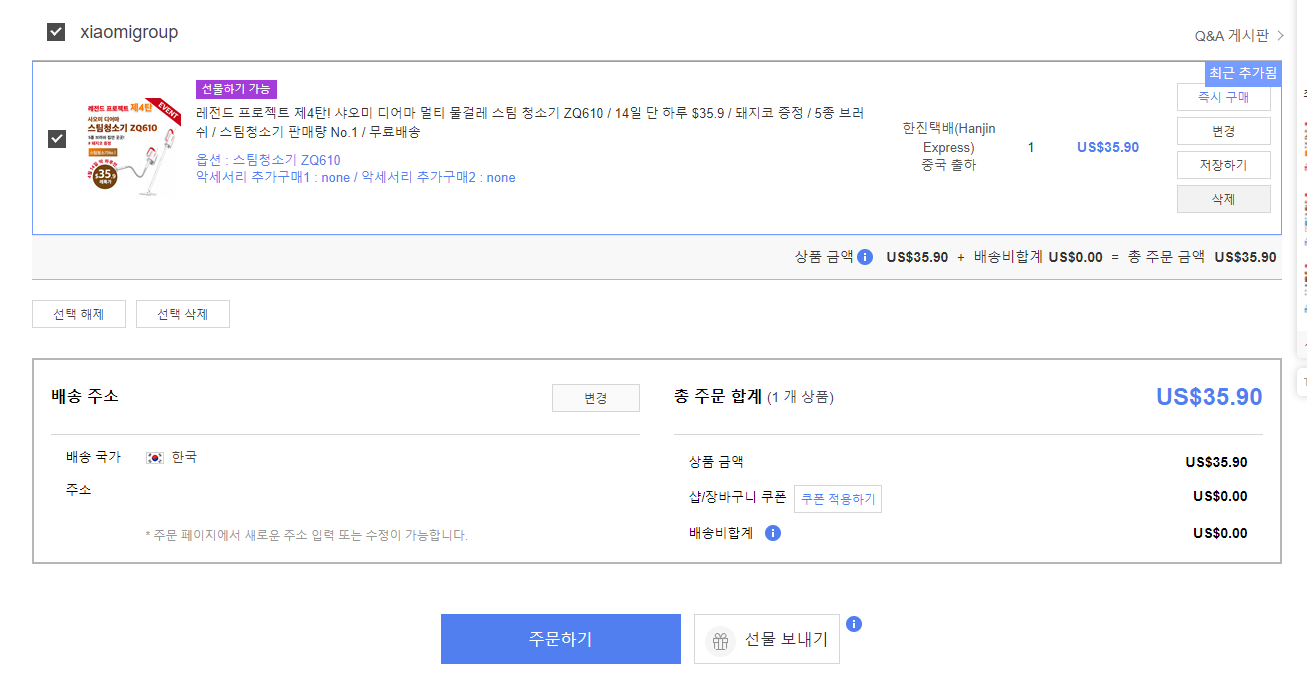Image resolution: width=1307 pixels, height=679 pixels.
Task: Click the large total US$35.90 amount
Action: pyautogui.click(x=1209, y=396)
